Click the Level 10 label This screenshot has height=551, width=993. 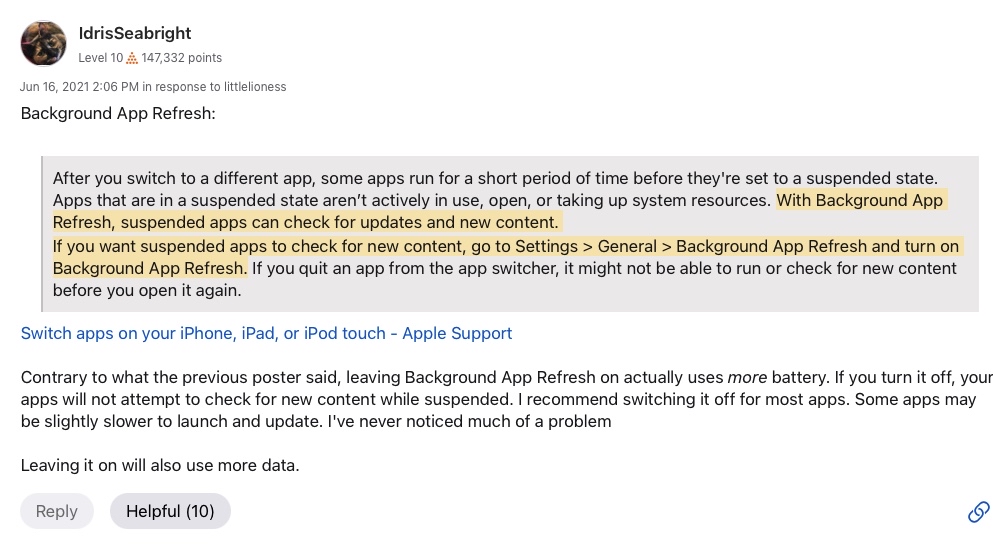click(x=101, y=58)
